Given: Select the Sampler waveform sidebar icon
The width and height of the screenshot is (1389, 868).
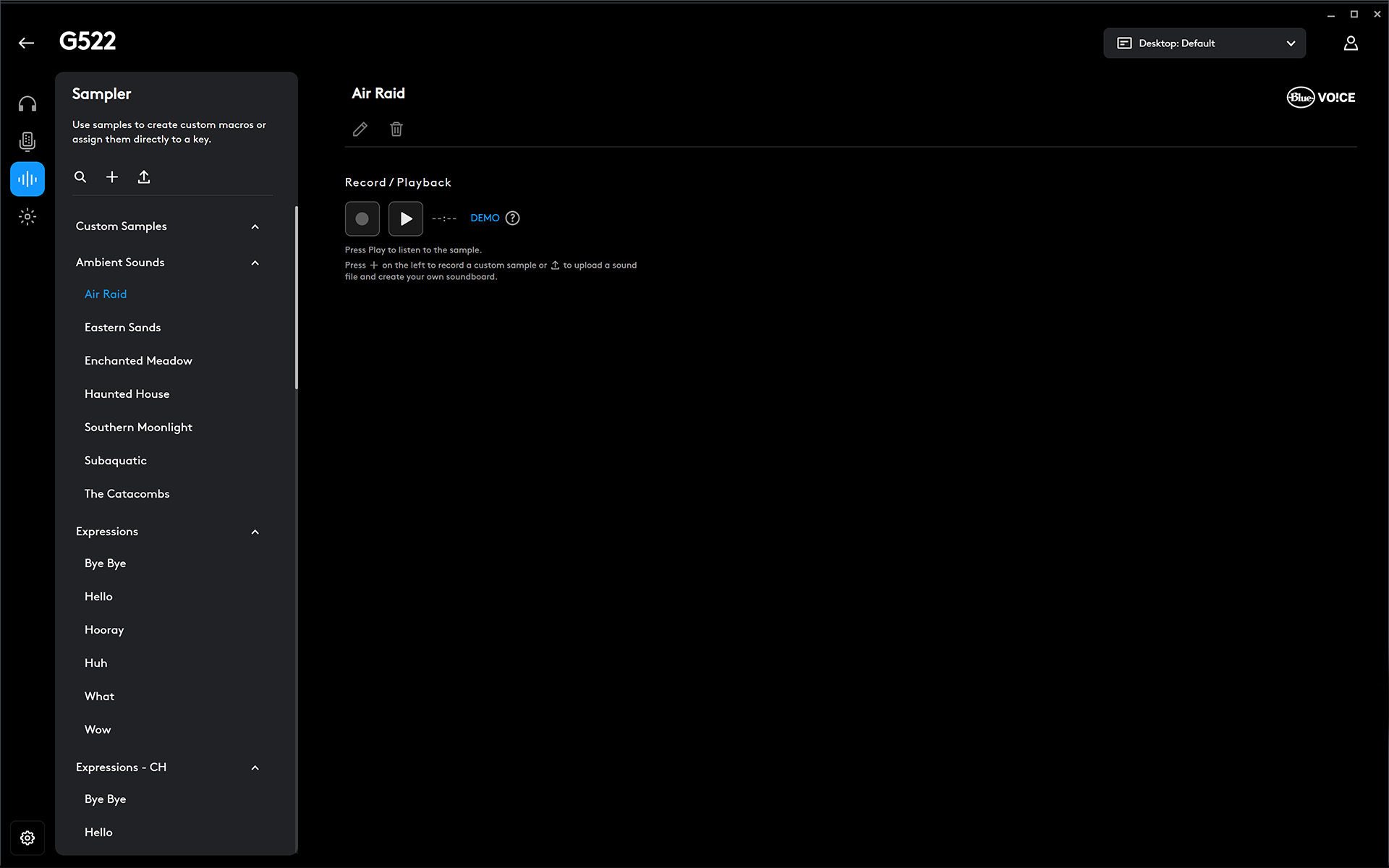Looking at the screenshot, I should 27,179.
